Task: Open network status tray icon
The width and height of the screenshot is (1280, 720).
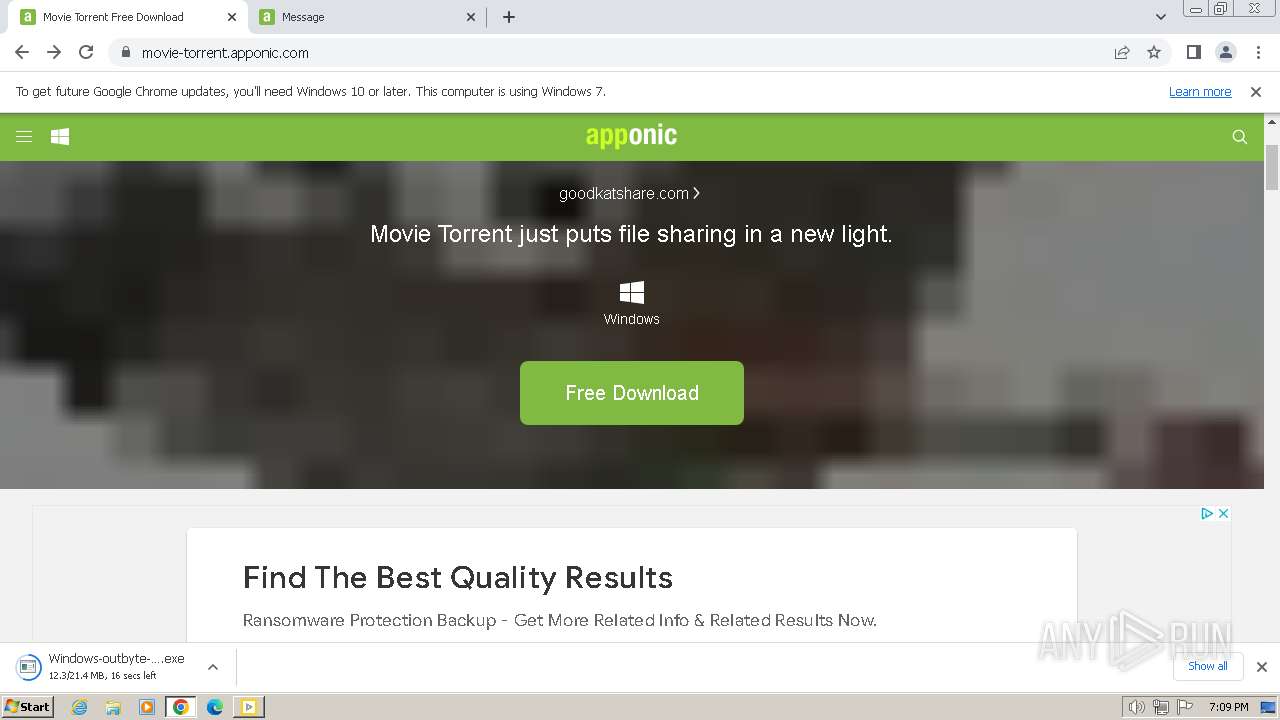Action: pos(1160,707)
